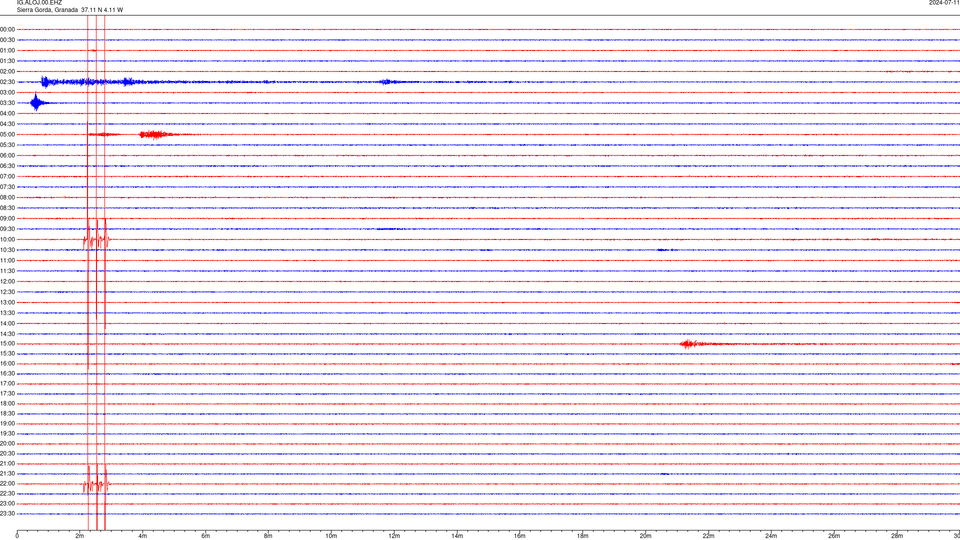This screenshot has height=540, width=960.
Task: Click the 22m tick on the minutes axis
Action: point(708,536)
